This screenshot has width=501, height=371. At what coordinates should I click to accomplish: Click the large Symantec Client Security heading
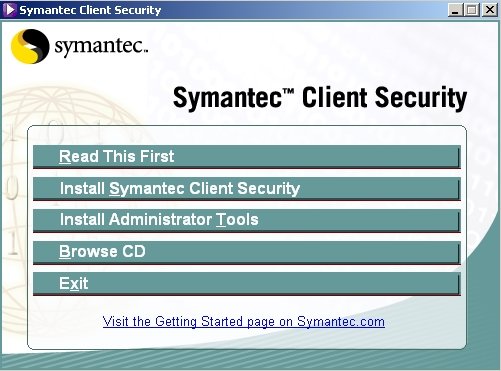[x=320, y=98]
